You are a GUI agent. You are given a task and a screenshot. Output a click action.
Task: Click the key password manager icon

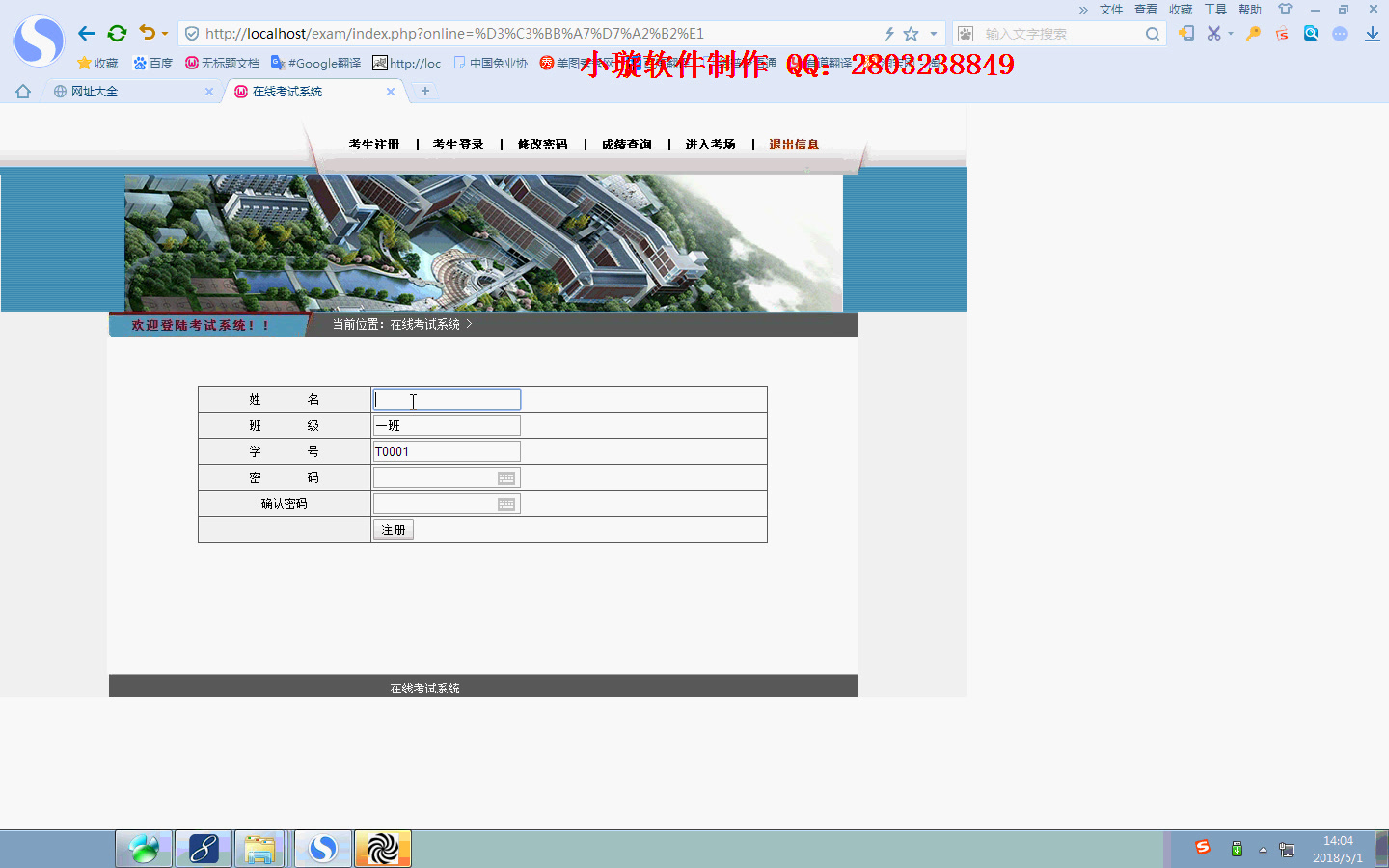click(x=1253, y=33)
